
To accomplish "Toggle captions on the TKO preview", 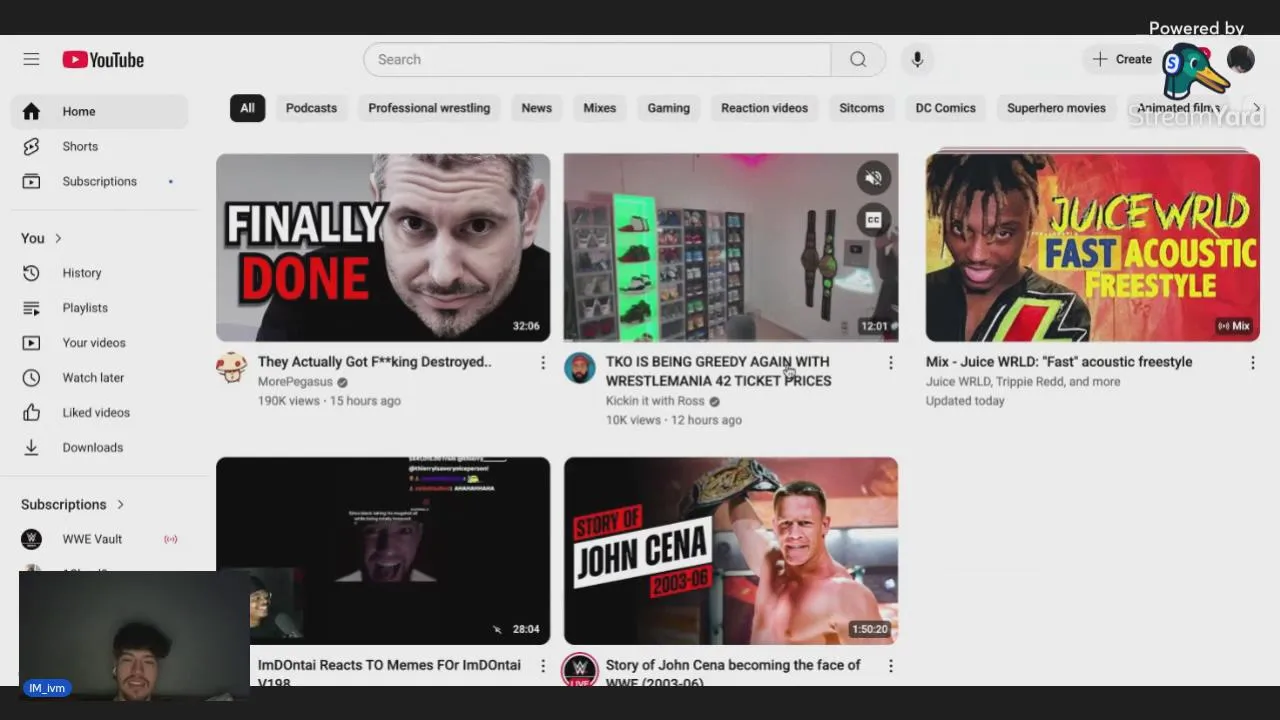I will [x=873, y=220].
